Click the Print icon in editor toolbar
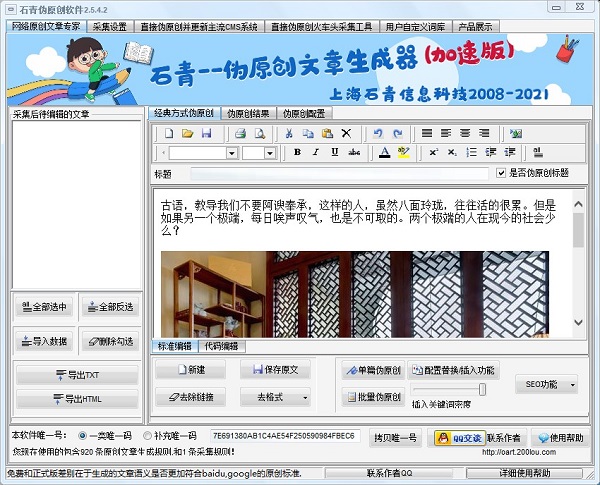 pyautogui.click(x=239, y=133)
